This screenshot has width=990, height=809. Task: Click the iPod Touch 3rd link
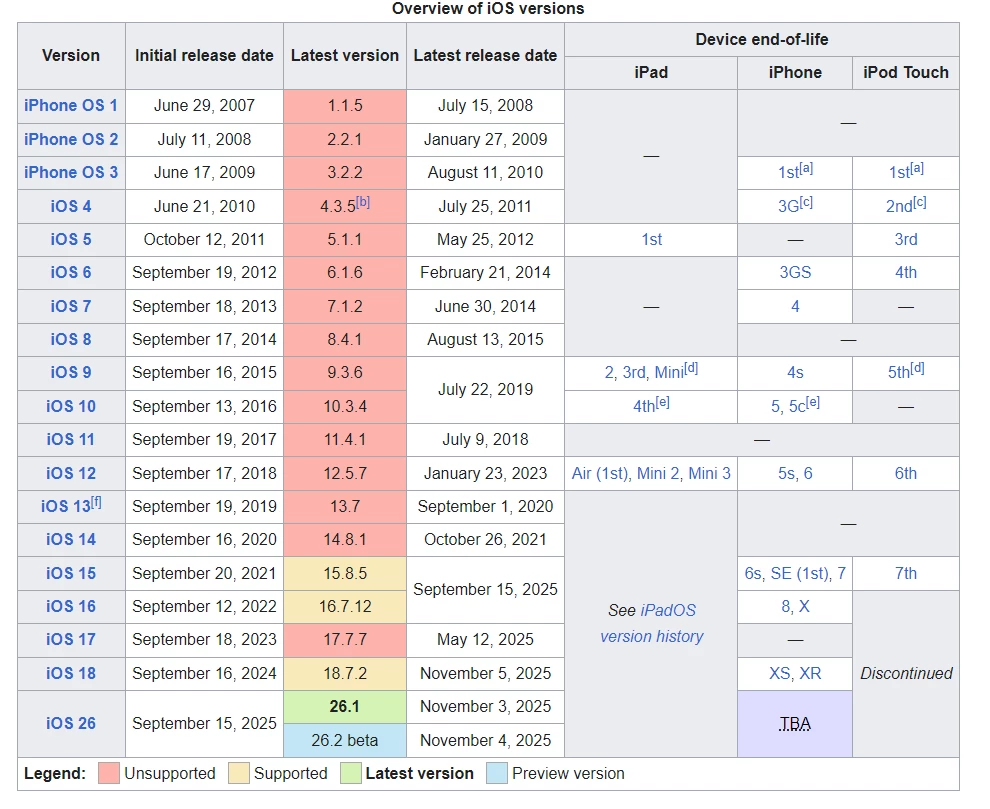click(906, 239)
